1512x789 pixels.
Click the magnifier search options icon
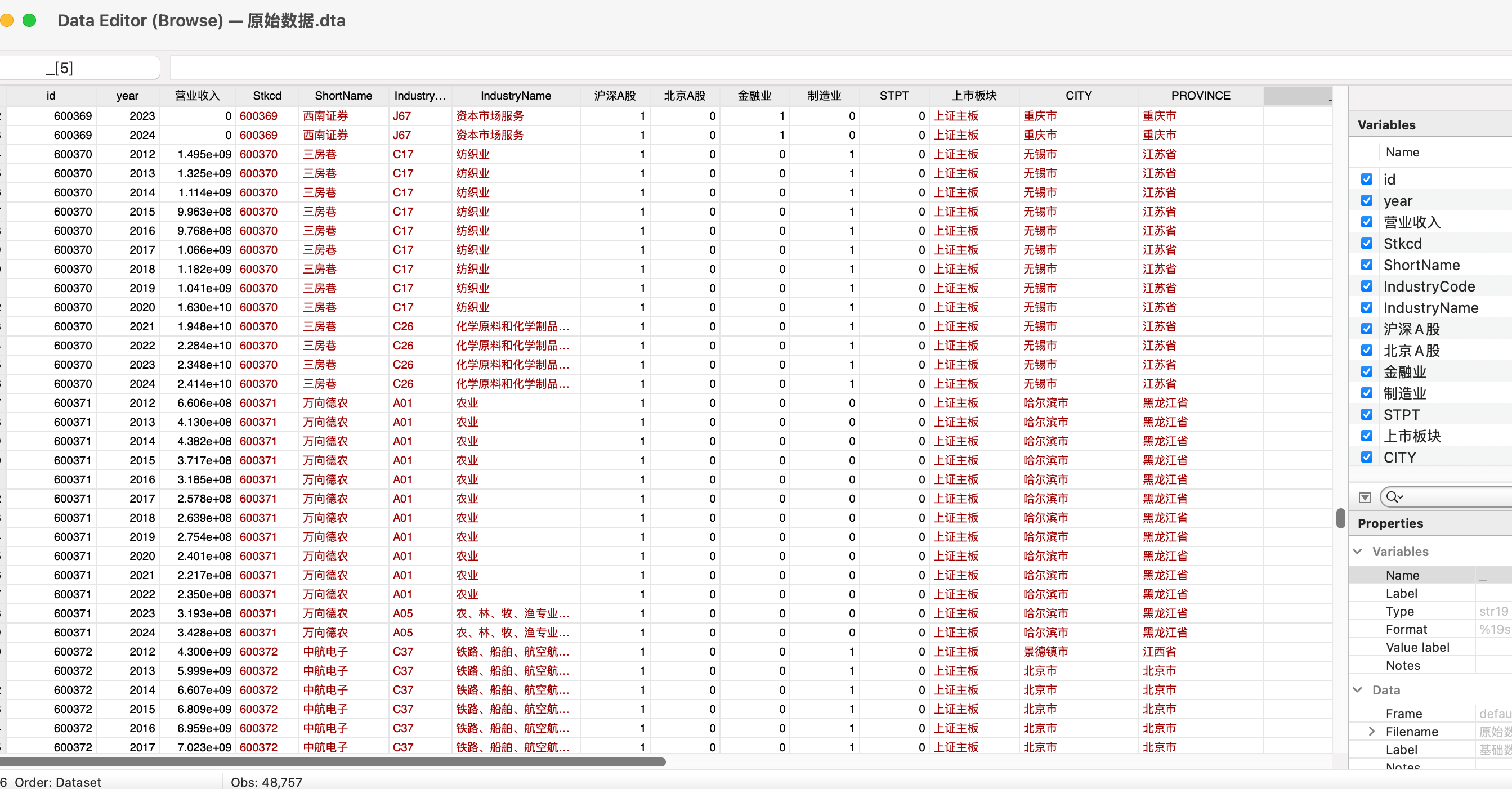pos(1394,497)
